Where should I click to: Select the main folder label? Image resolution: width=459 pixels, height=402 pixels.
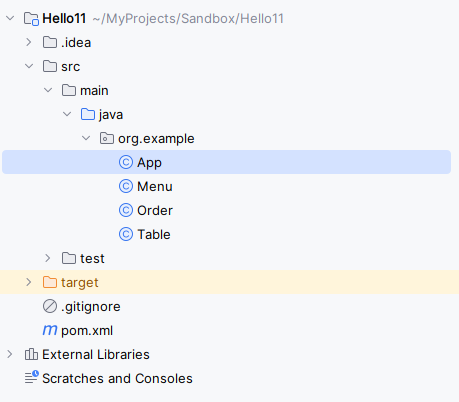click(94, 91)
